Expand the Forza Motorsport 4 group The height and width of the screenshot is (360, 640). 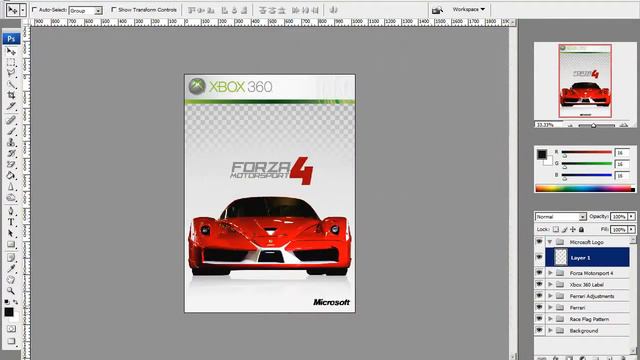(550, 273)
